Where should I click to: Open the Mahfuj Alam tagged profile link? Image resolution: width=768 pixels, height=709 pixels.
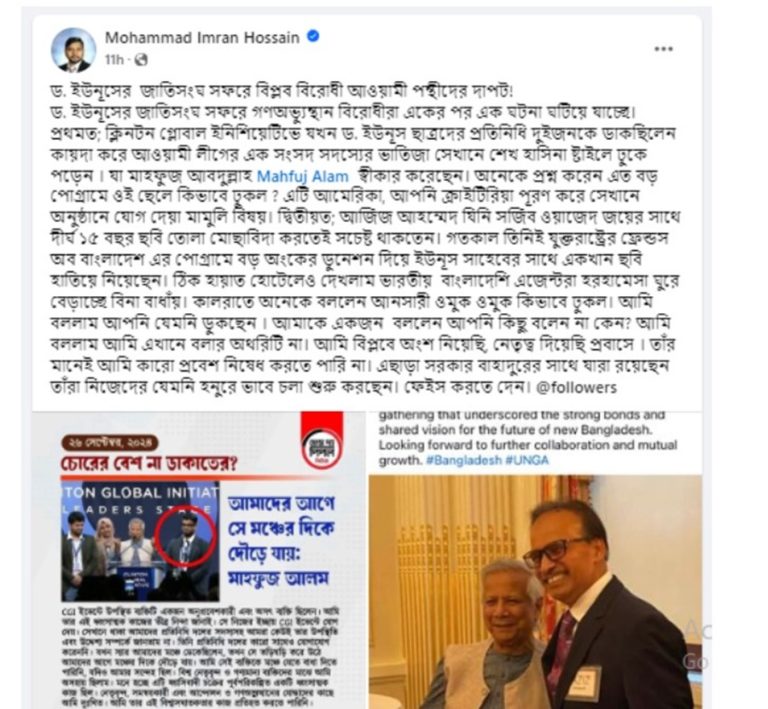pos(303,176)
